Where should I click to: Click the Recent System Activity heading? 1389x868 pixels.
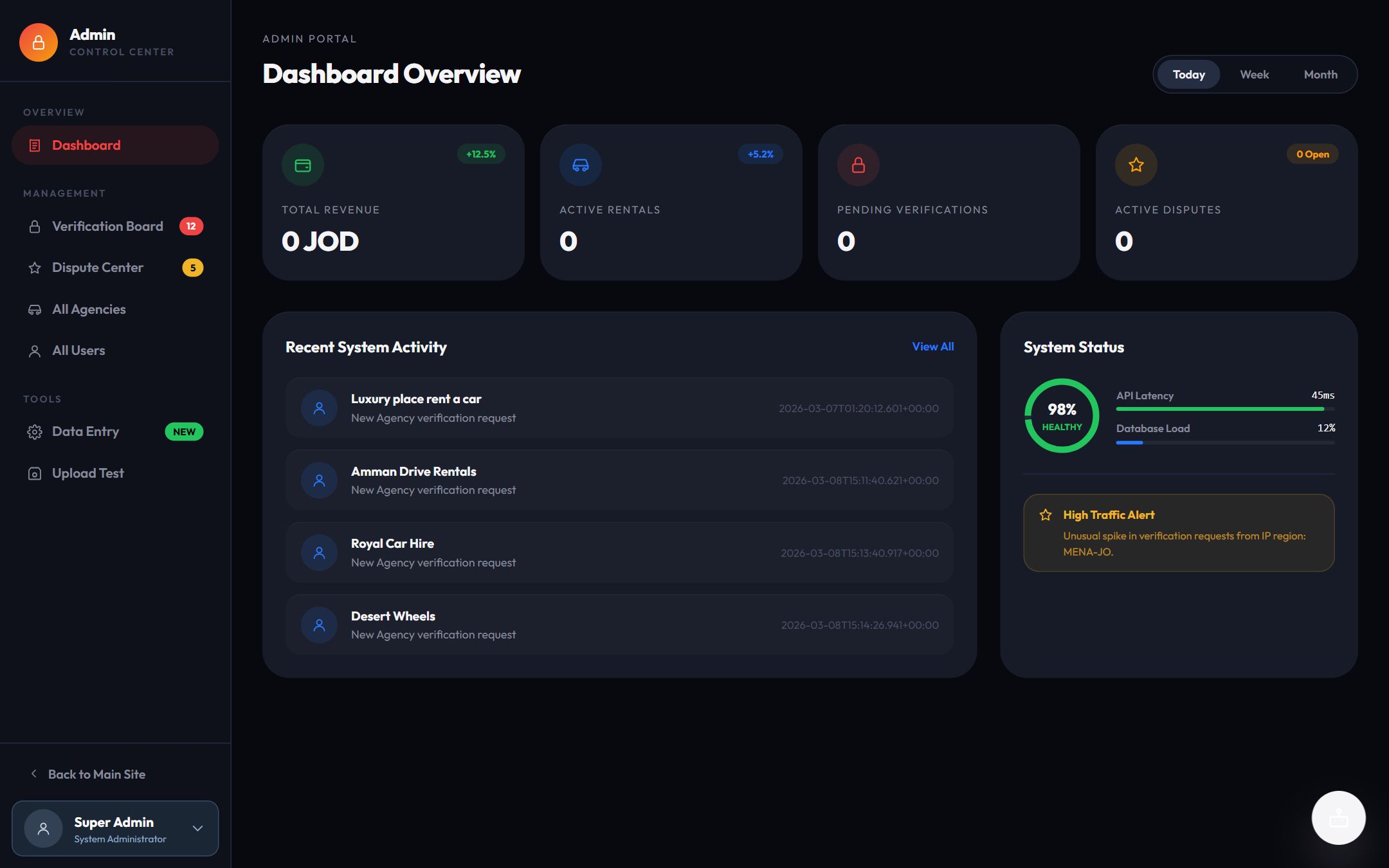point(366,347)
